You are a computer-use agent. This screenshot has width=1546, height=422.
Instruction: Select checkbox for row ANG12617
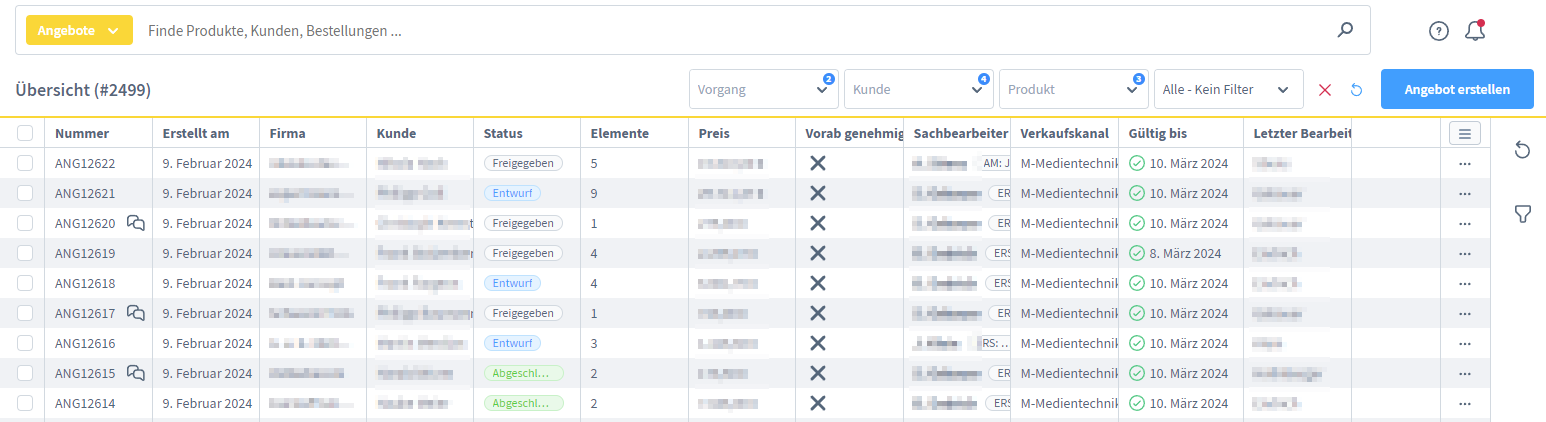25,313
